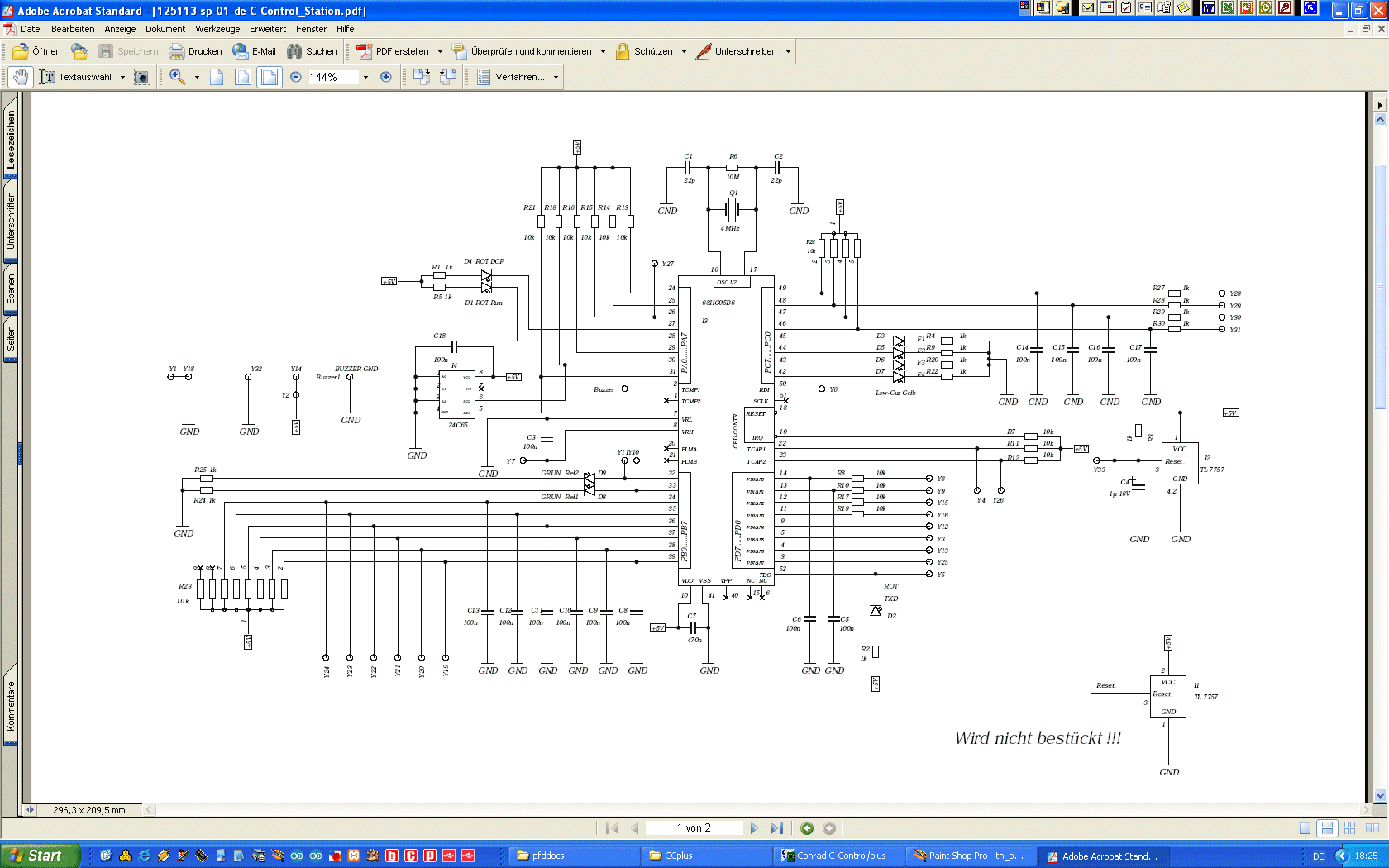Click the Drucken printer button
This screenshot has height=868, width=1389.
195,51
